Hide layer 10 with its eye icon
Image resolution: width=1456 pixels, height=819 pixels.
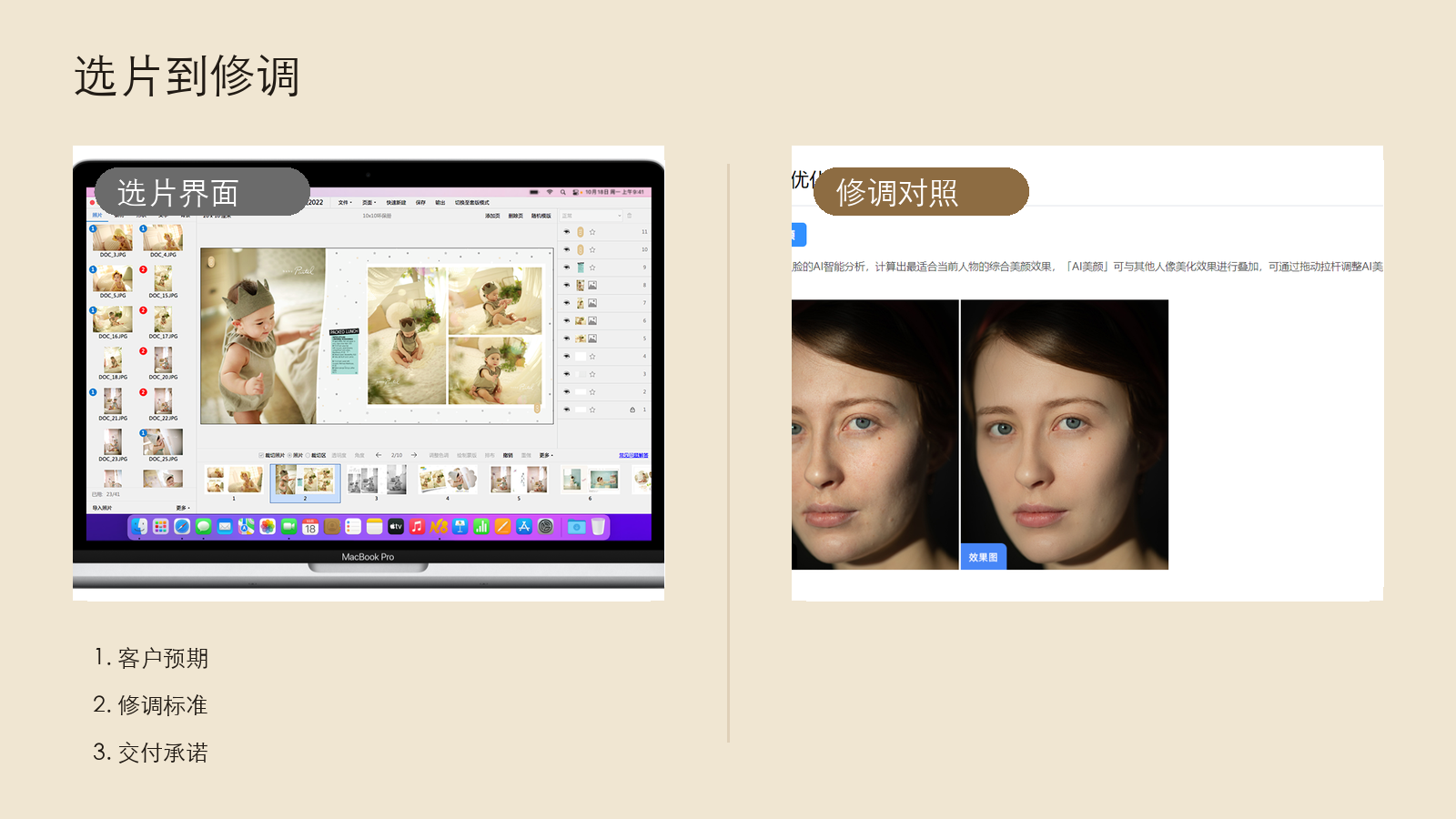(567, 249)
